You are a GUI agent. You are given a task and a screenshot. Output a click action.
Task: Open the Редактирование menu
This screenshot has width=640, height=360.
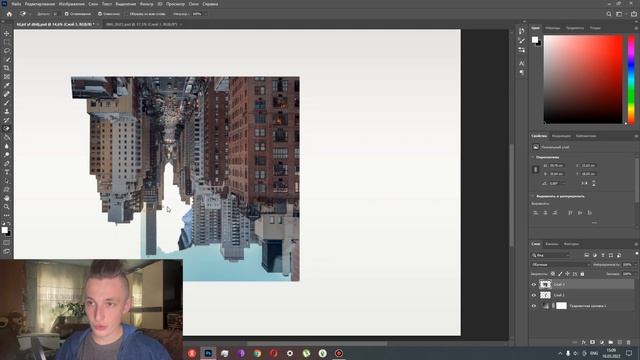(40, 4)
